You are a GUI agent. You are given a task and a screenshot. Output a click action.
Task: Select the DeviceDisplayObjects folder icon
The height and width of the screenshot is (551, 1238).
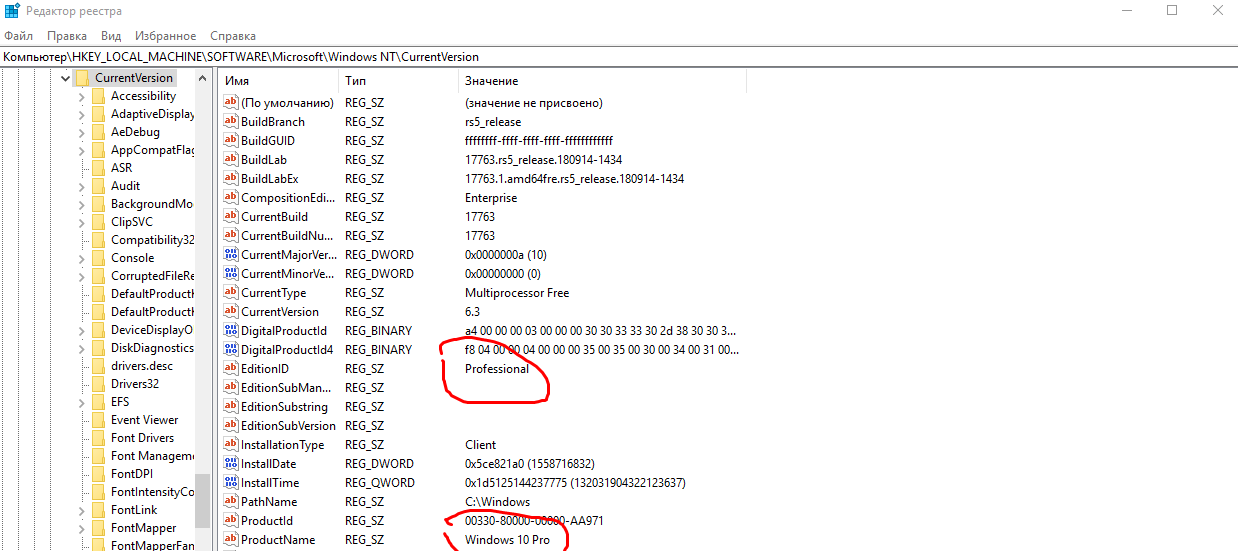coord(98,330)
